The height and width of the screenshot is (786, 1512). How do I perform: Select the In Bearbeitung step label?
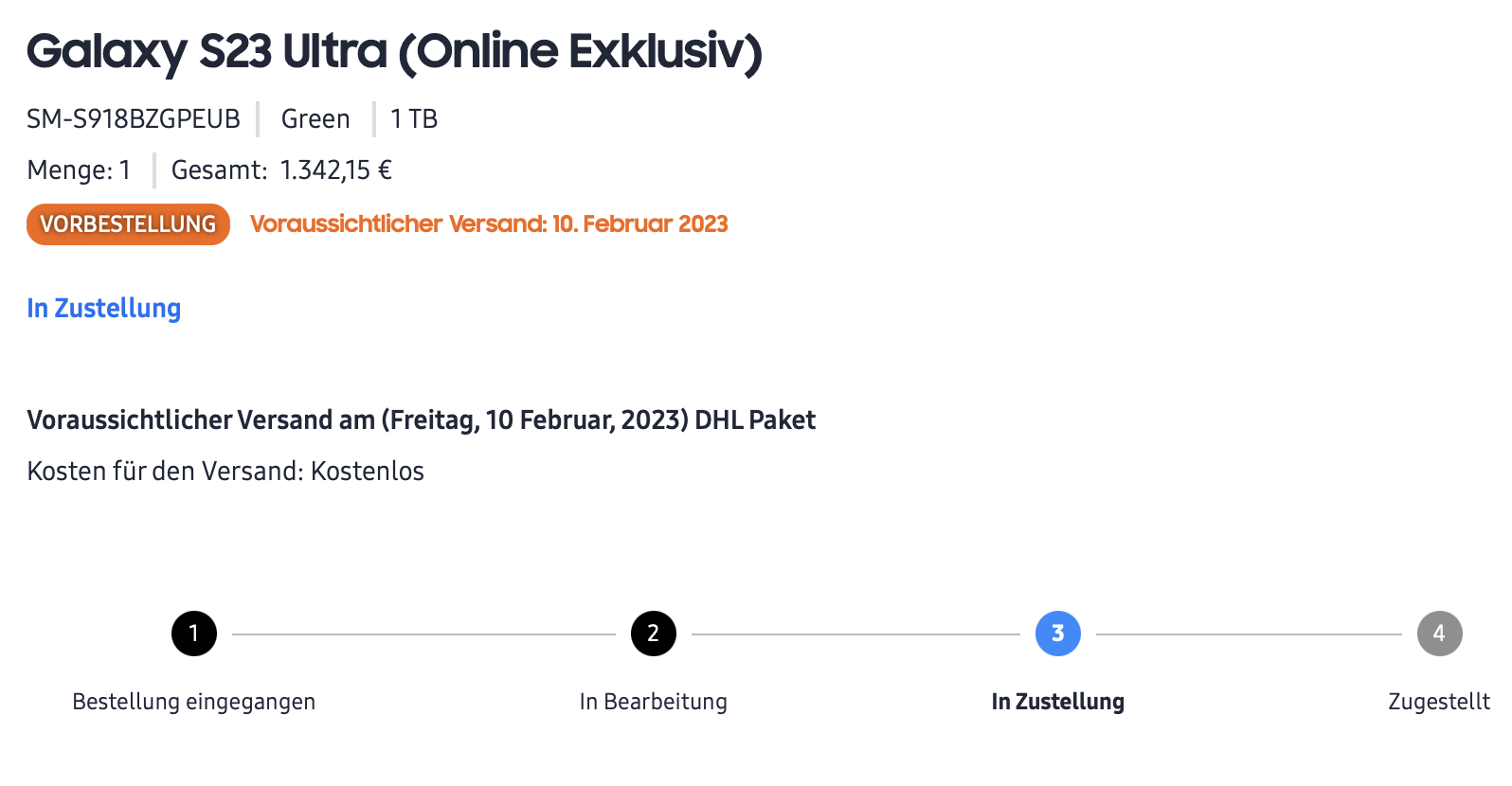pos(653,702)
